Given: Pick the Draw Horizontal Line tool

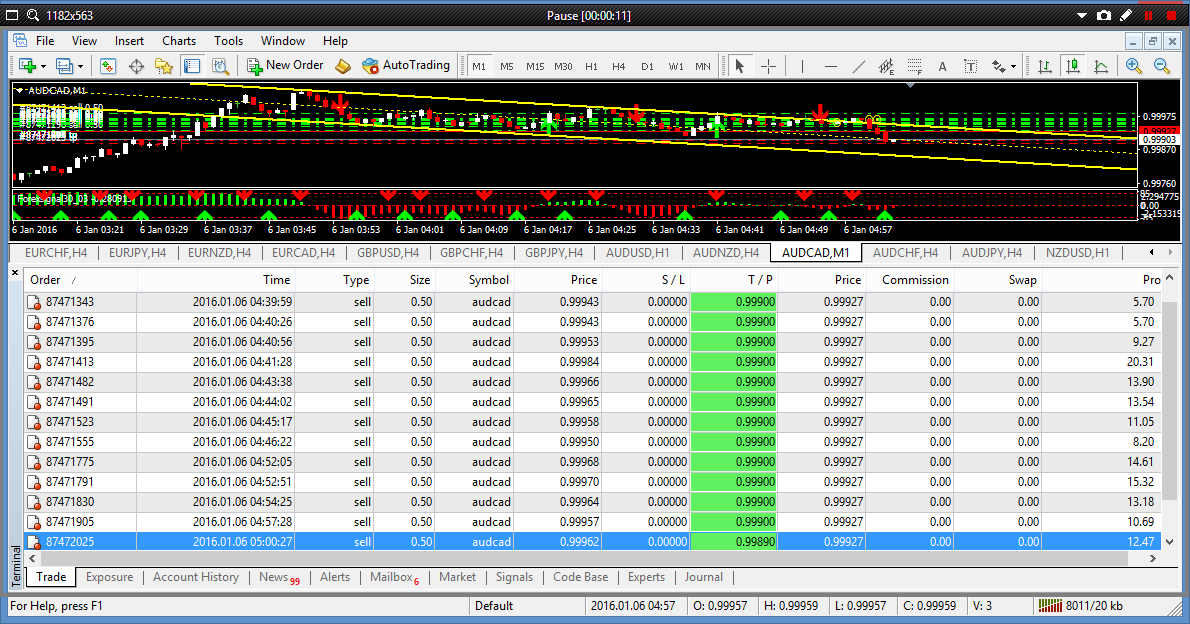Looking at the screenshot, I should [x=831, y=66].
